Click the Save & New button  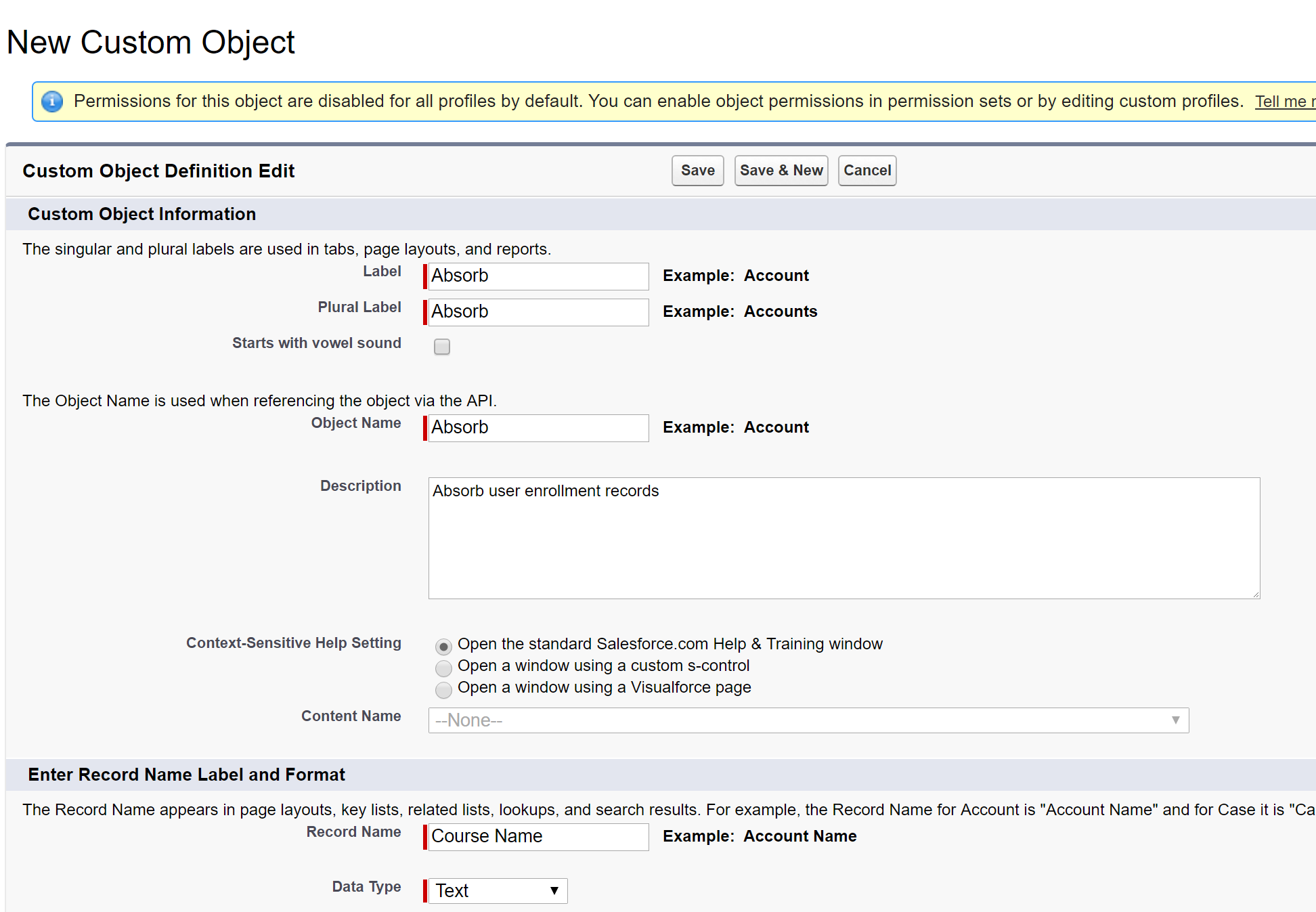[x=781, y=171]
